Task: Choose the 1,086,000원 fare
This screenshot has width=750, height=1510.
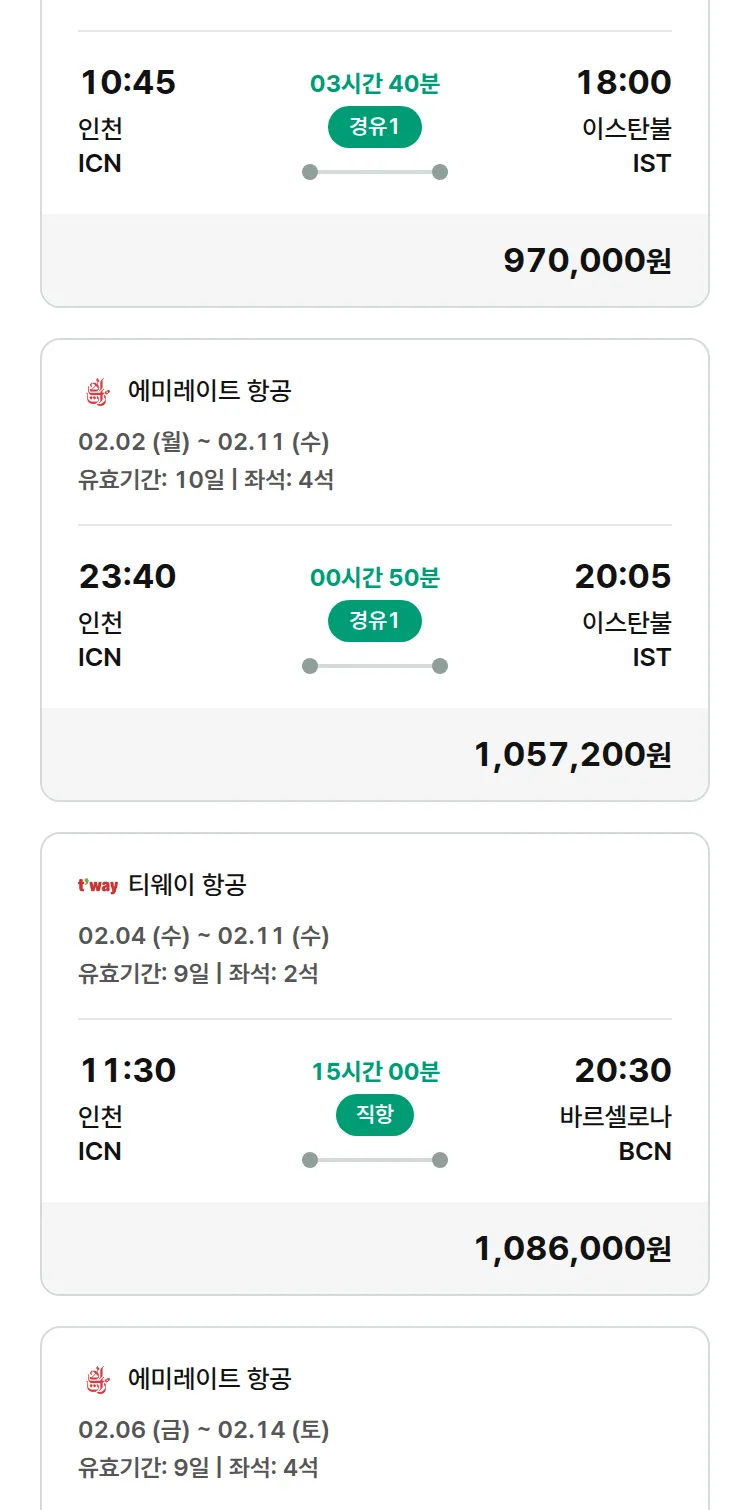Action: (x=572, y=1248)
